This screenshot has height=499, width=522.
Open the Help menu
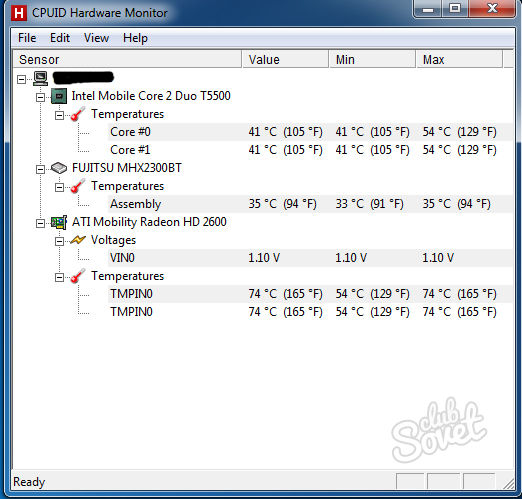tap(135, 38)
